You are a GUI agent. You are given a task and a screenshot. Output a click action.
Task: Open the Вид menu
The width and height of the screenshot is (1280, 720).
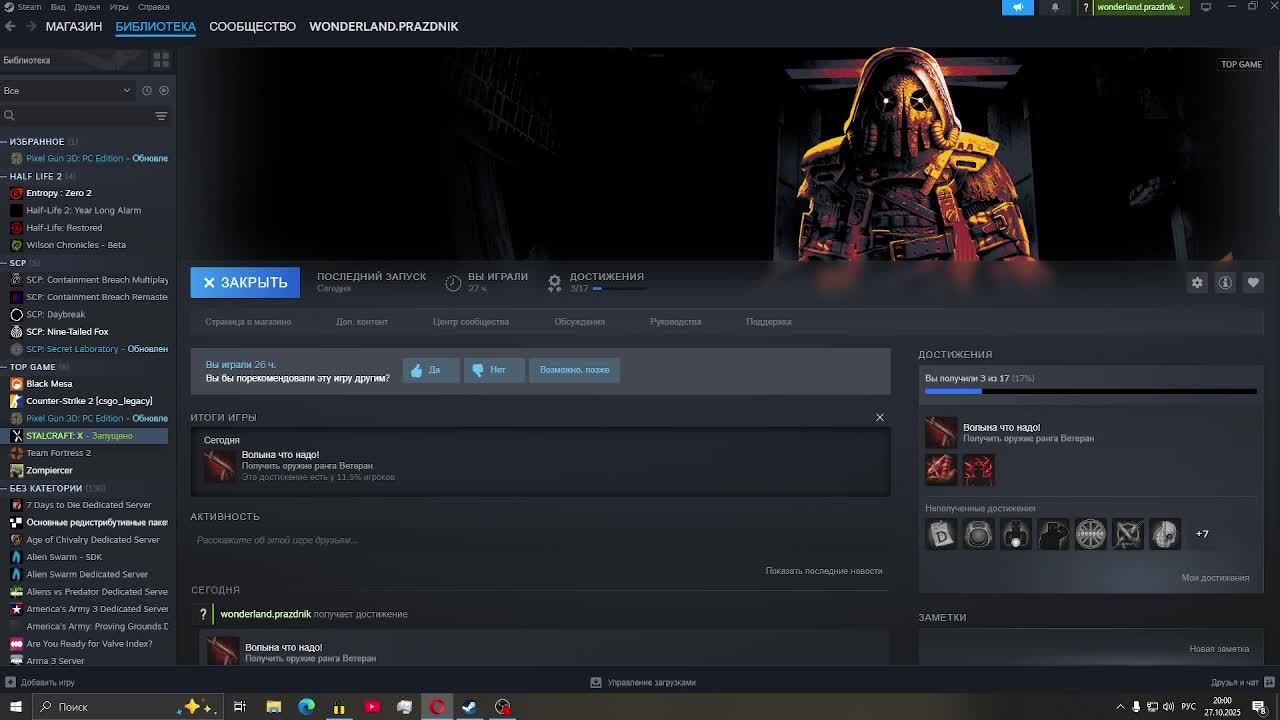click(x=58, y=7)
